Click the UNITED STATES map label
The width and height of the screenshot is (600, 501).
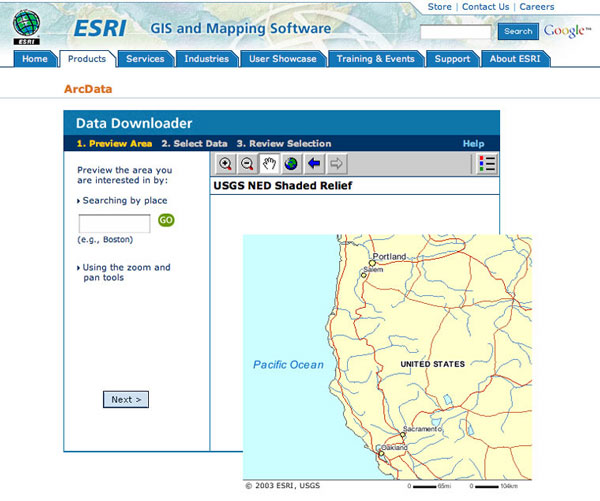(x=433, y=364)
